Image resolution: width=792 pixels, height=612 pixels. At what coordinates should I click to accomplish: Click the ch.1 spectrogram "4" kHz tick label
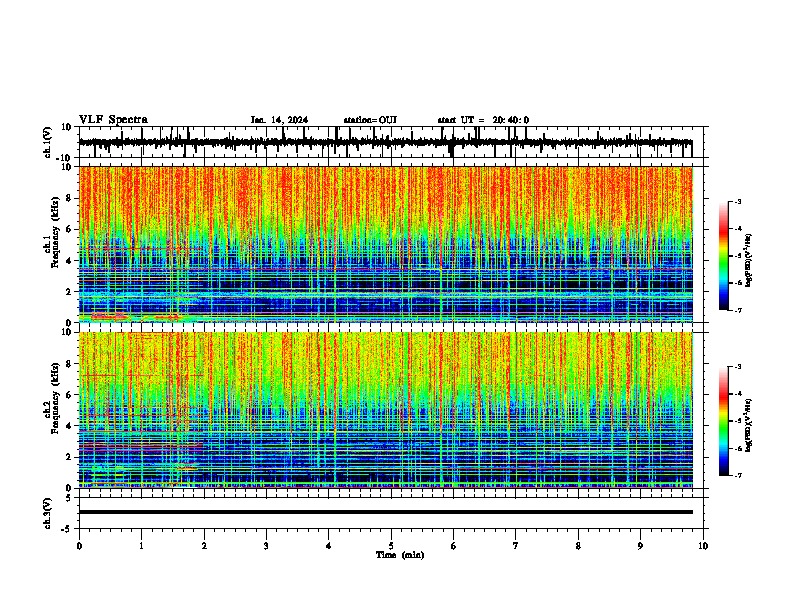pyautogui.click(x=70, y=261)
